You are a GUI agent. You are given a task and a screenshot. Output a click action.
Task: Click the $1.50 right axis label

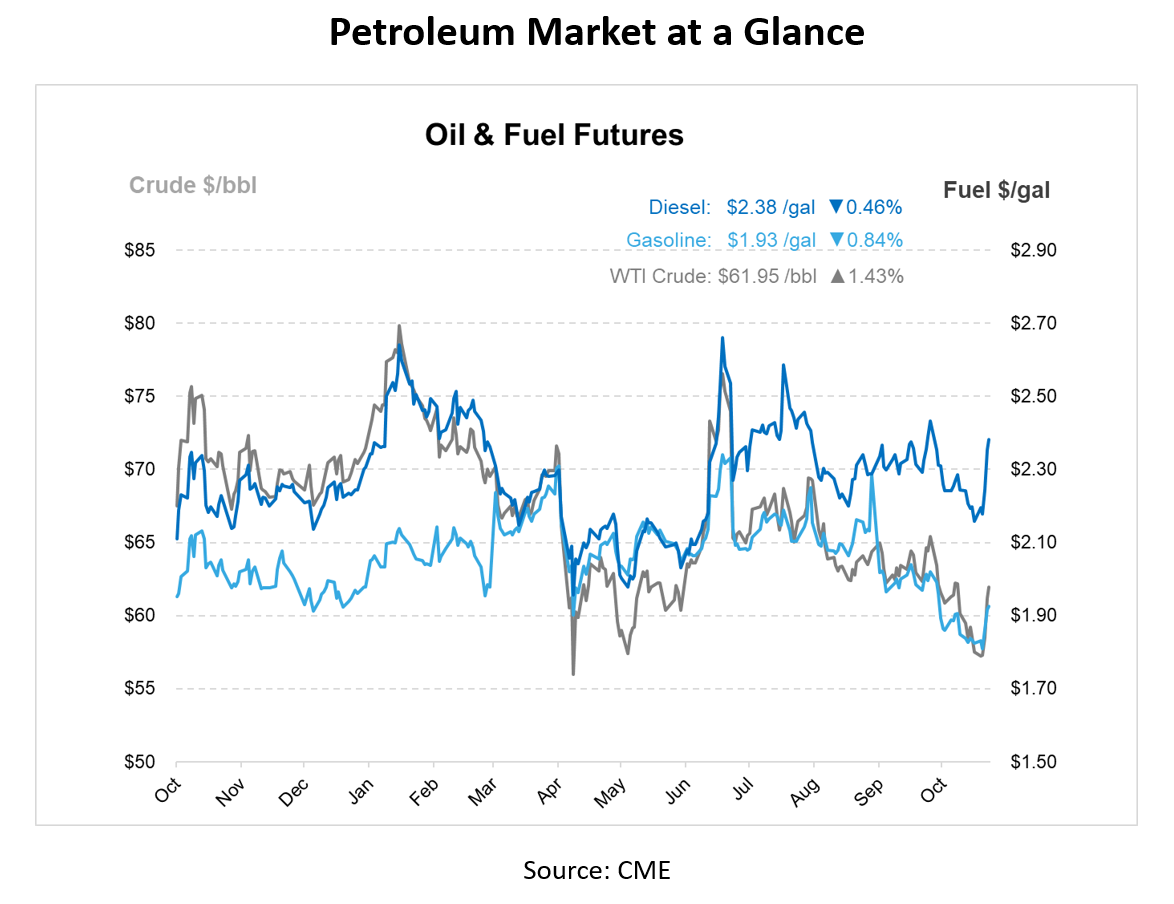tap(1033, 762)
